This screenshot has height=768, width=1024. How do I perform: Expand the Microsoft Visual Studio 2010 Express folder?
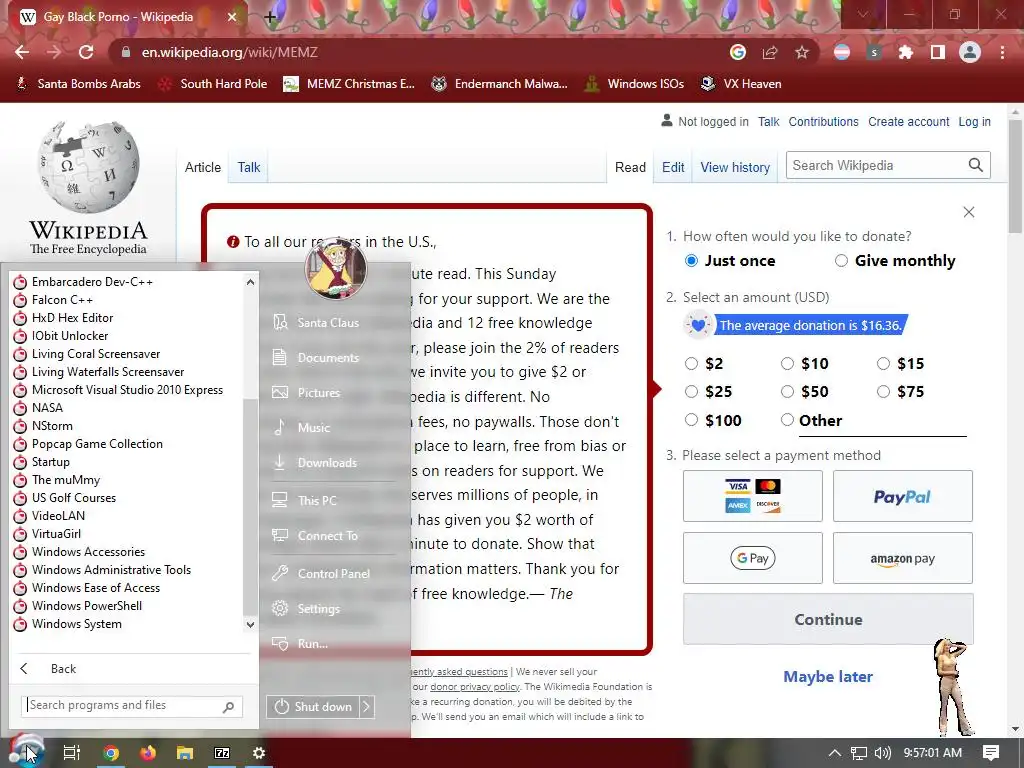pyautogui.click(x=127, y=390)
